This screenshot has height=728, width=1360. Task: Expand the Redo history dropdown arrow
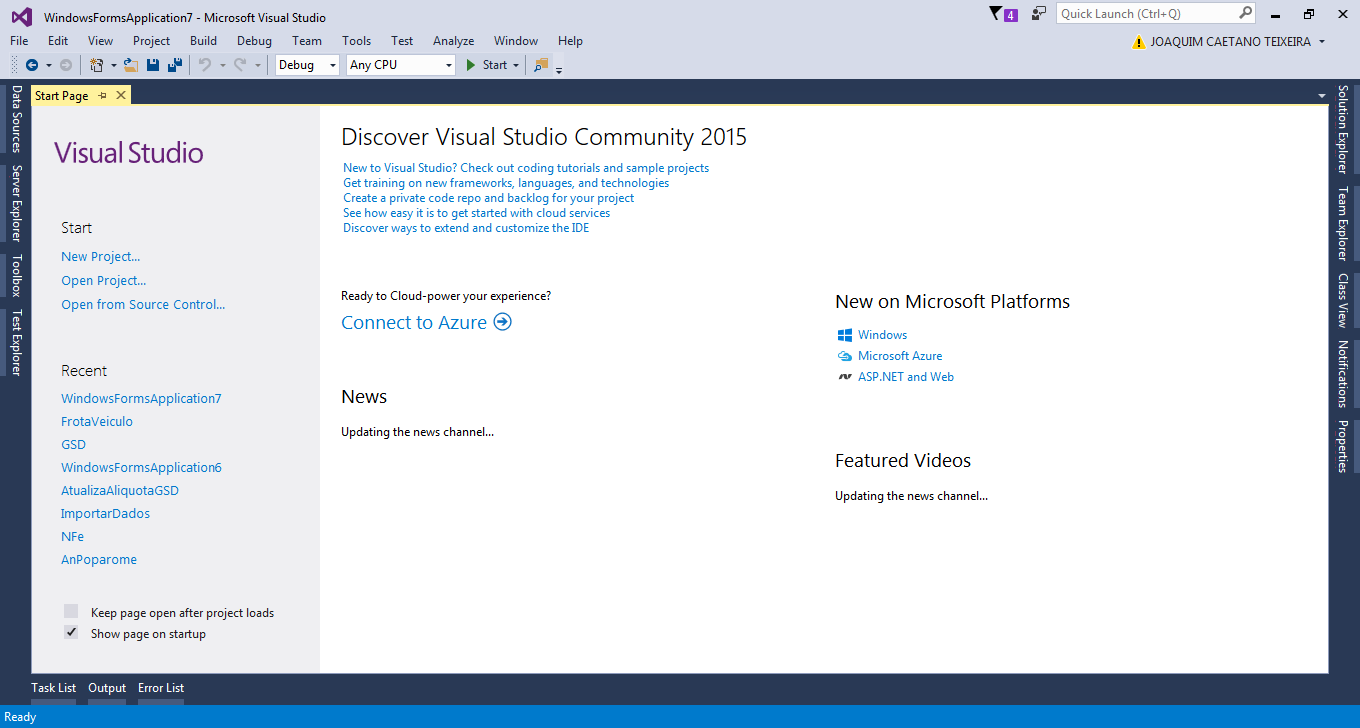tap(257, 65)
